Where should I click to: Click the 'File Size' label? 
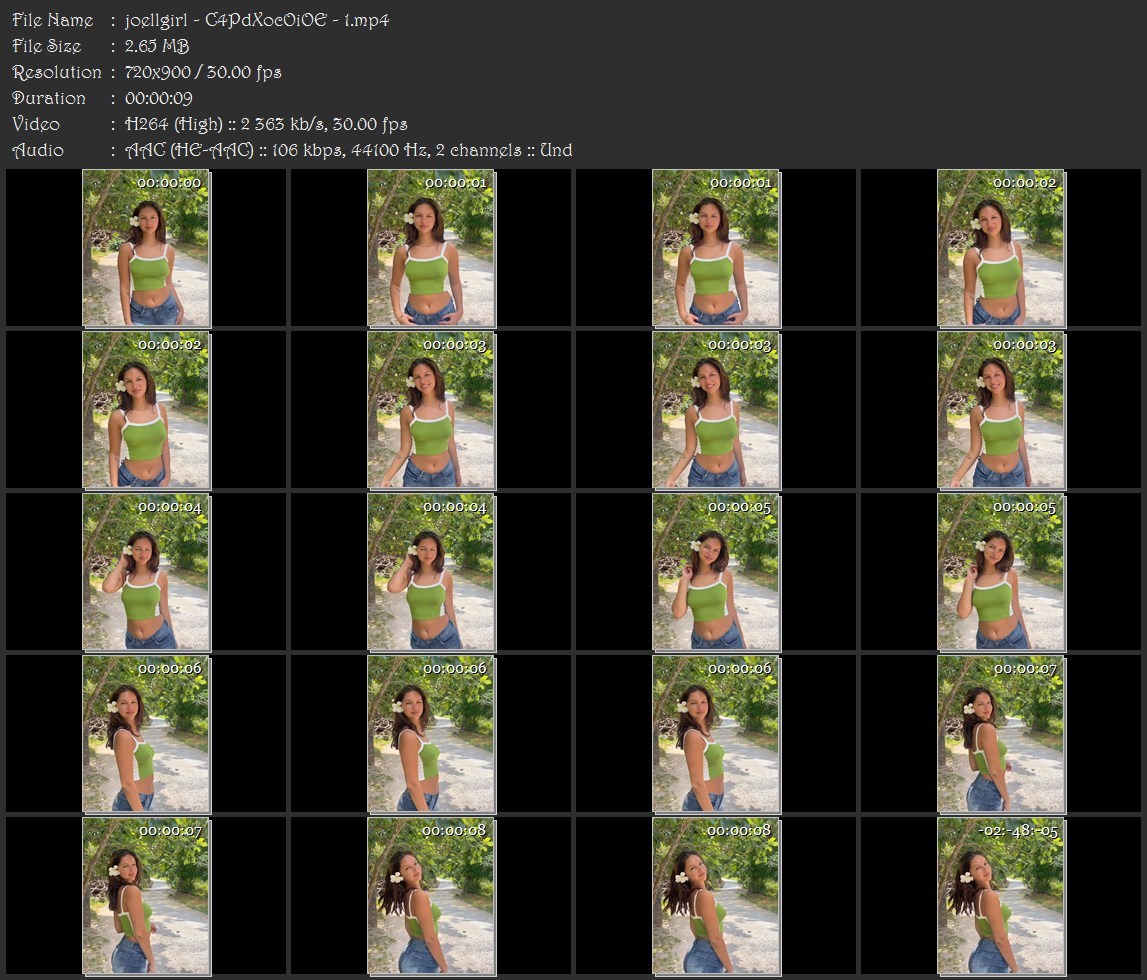pyautogui.click(x=47, y=46)
